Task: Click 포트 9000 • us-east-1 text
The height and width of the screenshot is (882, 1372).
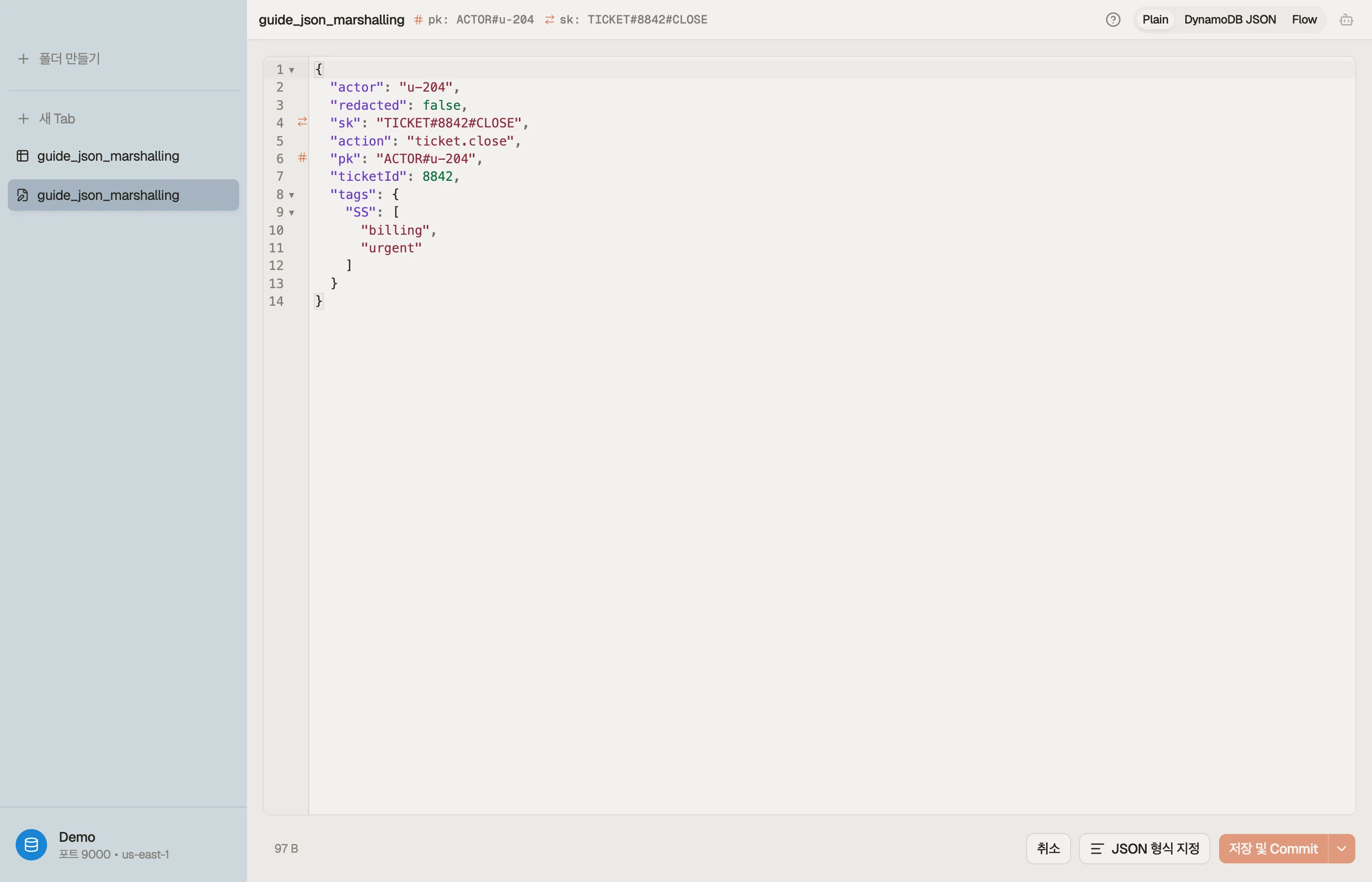Action: (114, 855)
